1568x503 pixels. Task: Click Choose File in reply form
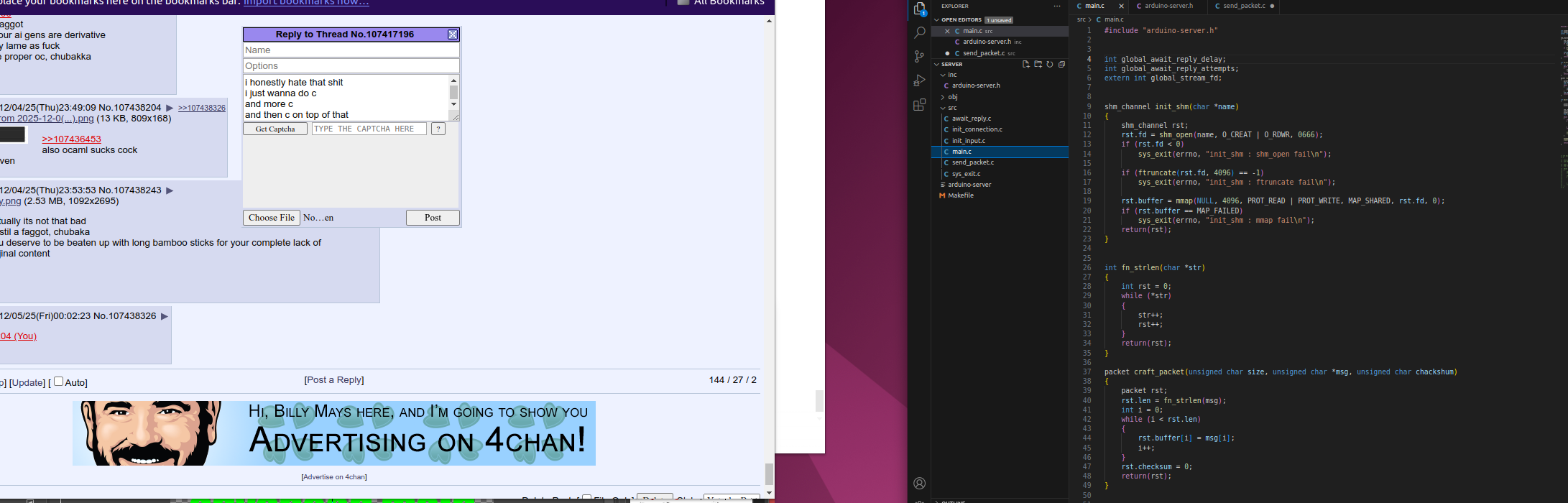coord(272,218)
